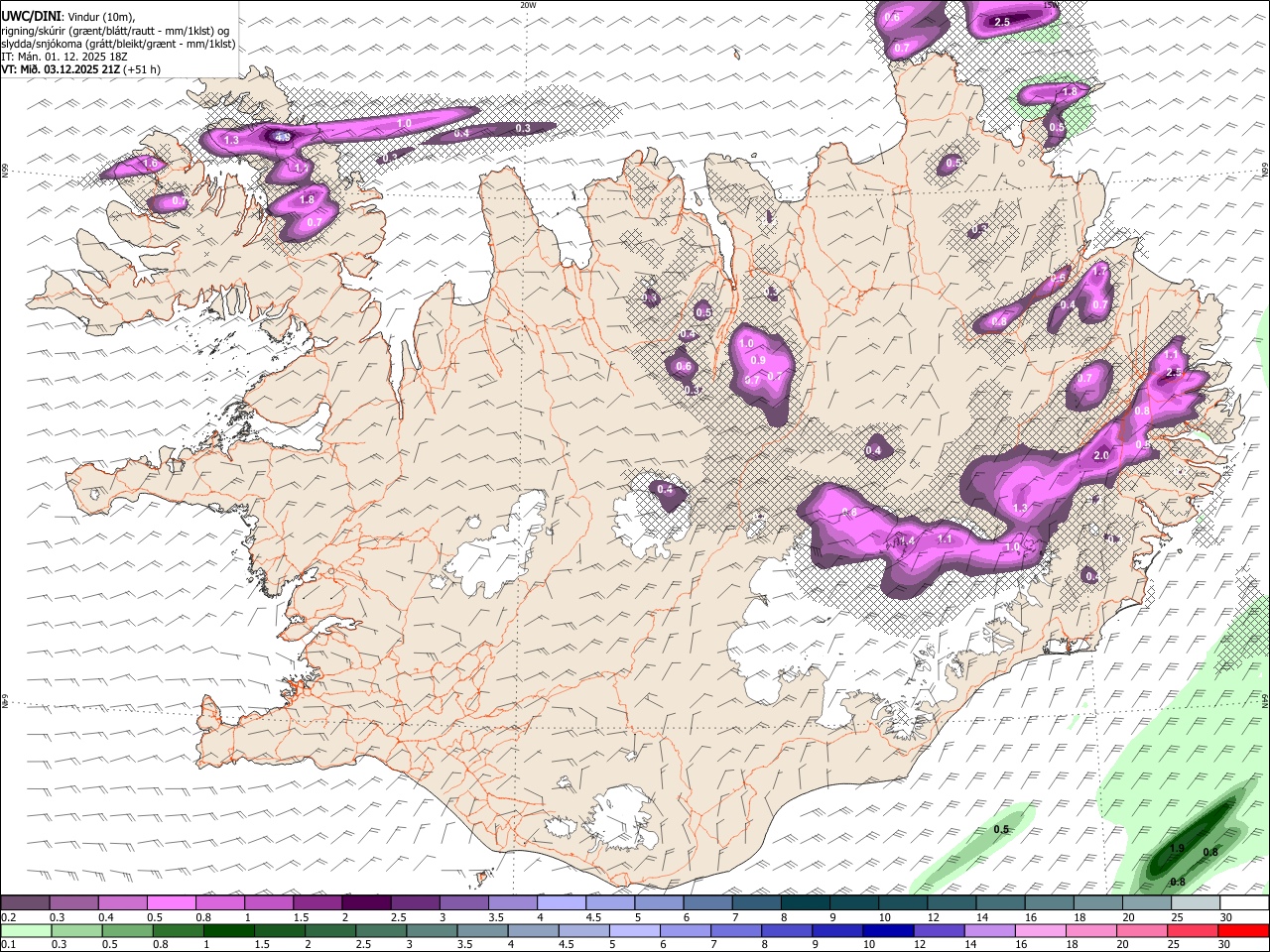Viewport: 1270px width, 952px height.
Task: Click the 'IT: Mán. 01. 12. 2025 18Z' line
Action: pyautogui.click(x=64, y=57)
